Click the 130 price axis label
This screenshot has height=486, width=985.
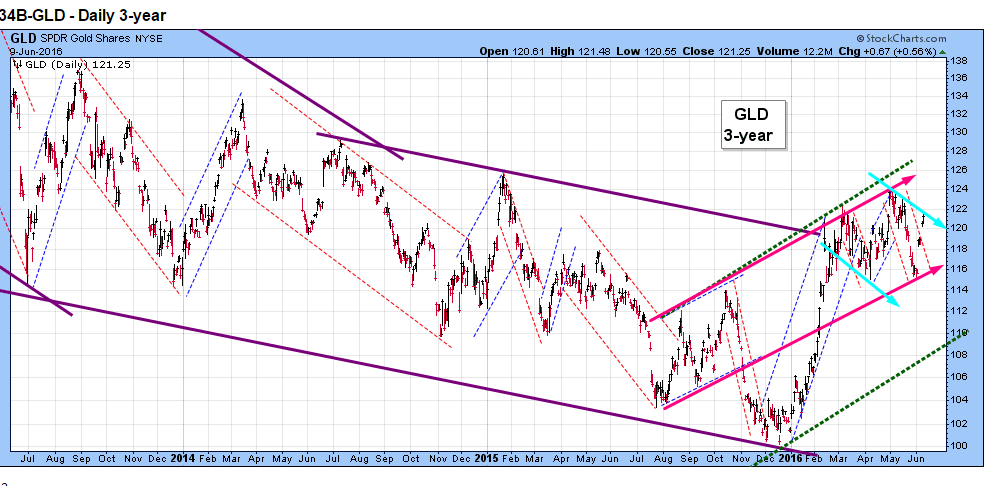[958, 132]
